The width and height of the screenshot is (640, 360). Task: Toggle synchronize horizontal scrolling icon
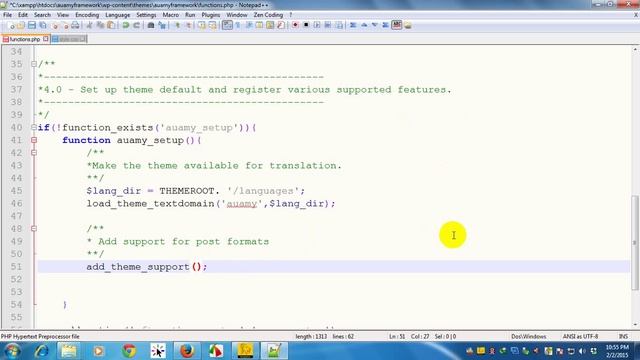[213, 25]
